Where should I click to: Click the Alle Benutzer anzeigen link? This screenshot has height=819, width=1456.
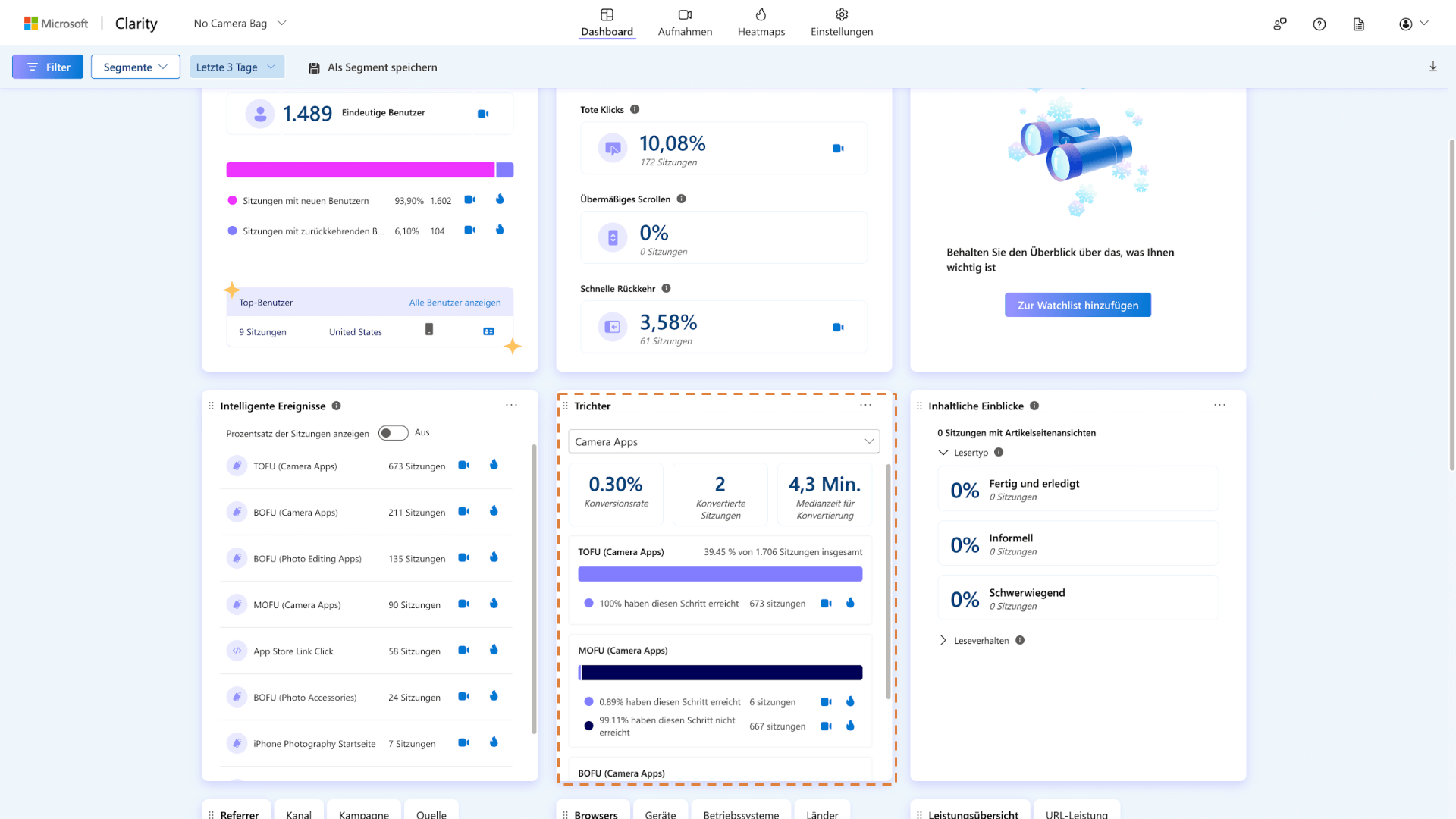point(454,303)
